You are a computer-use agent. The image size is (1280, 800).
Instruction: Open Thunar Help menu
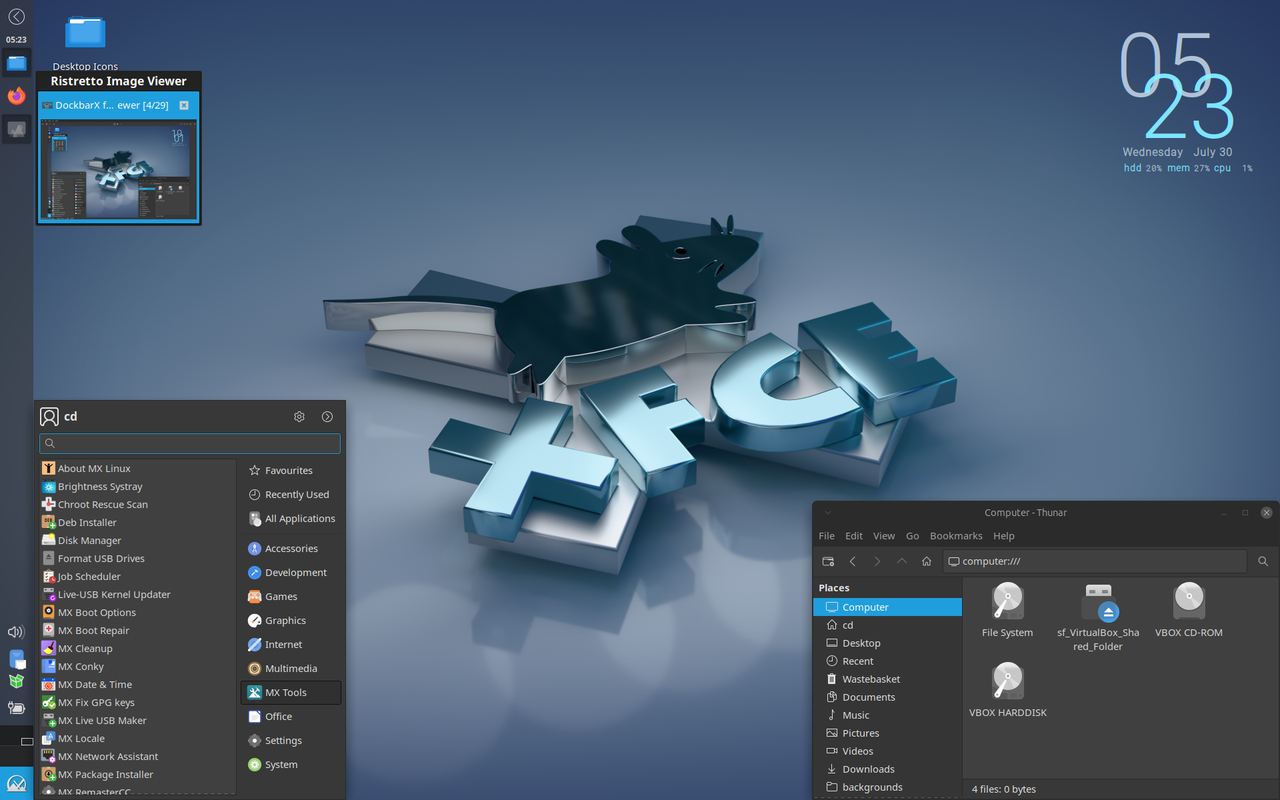(x=1004, y=536)
